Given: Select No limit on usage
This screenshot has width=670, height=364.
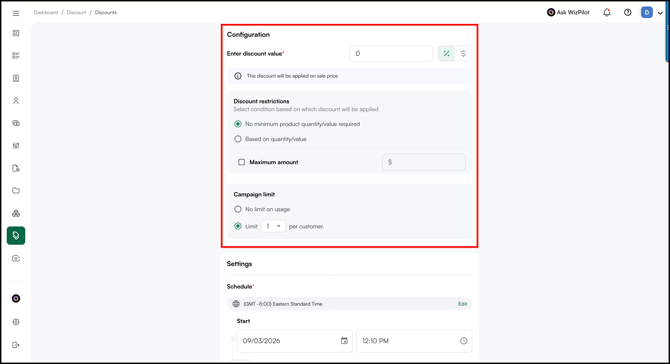Looking at the screenshot, I should click(x=238, y=209).
